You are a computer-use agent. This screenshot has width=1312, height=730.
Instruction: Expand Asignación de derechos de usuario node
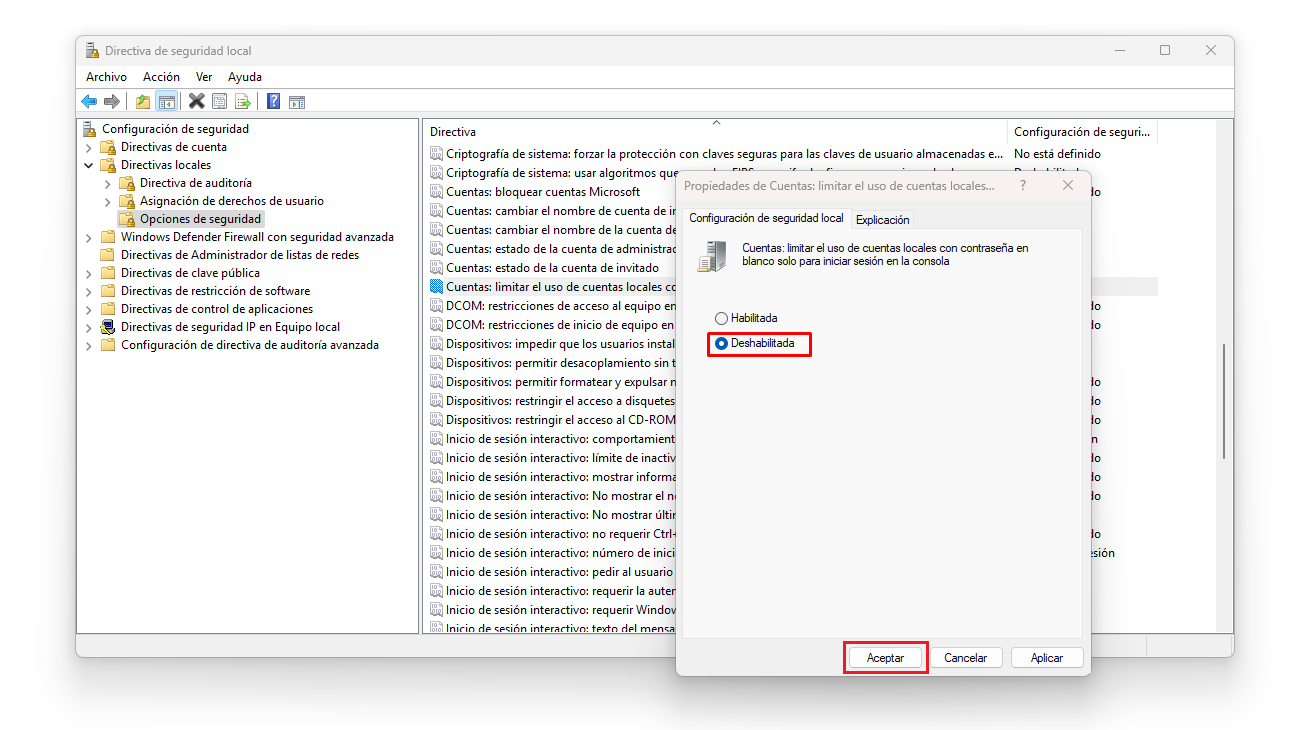107,201
